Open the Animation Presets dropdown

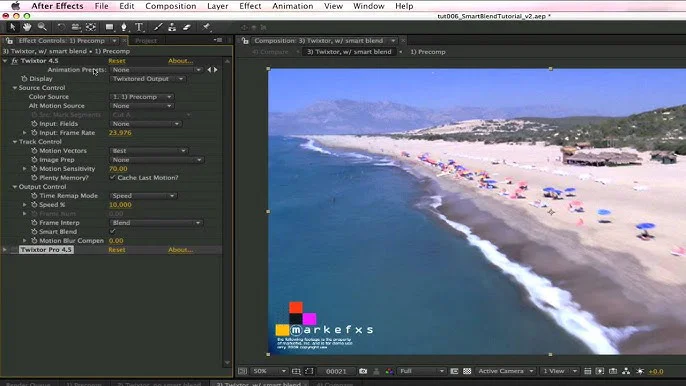pos(156,70)
